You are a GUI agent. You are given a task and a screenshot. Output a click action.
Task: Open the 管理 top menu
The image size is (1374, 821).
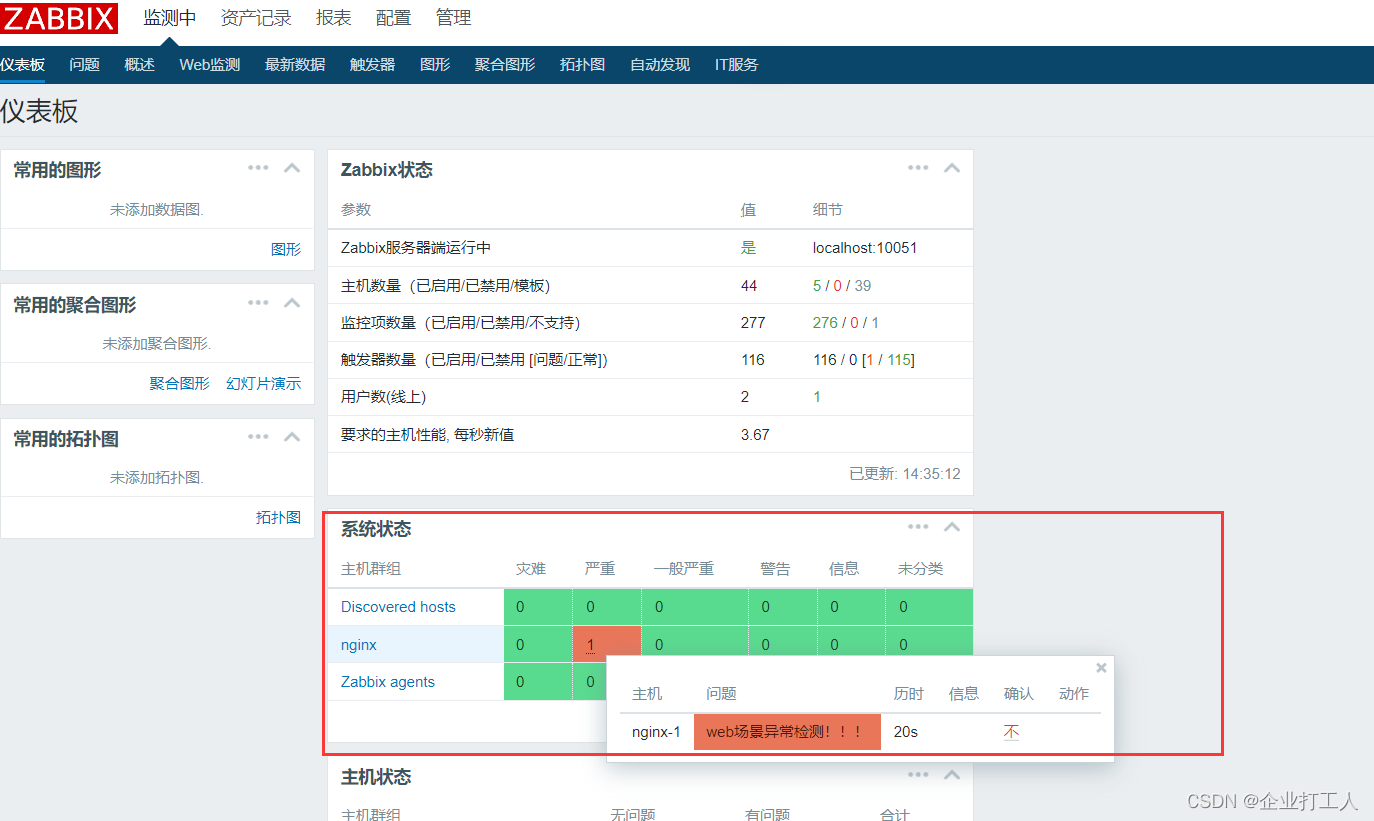[x=454, y=18]
